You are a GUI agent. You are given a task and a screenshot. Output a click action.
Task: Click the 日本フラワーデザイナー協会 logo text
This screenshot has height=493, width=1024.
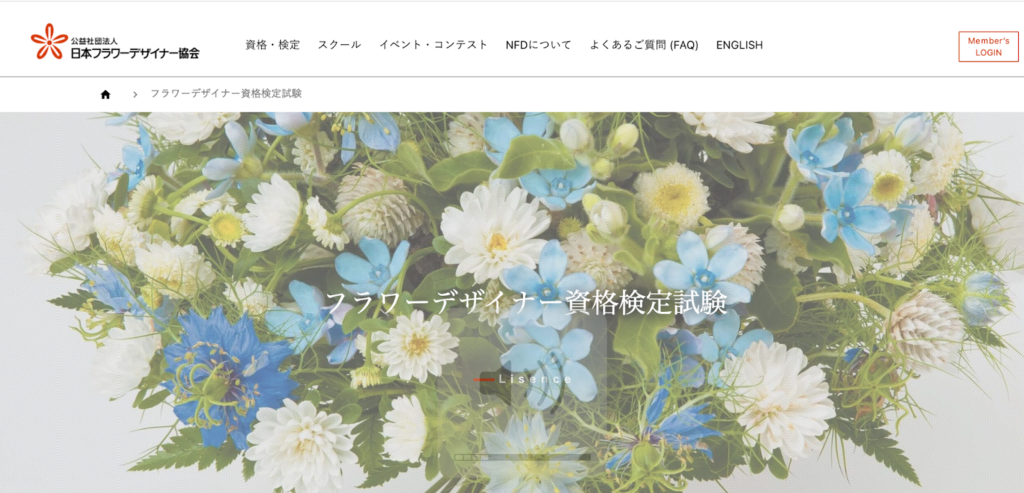(x=135, y=53)
